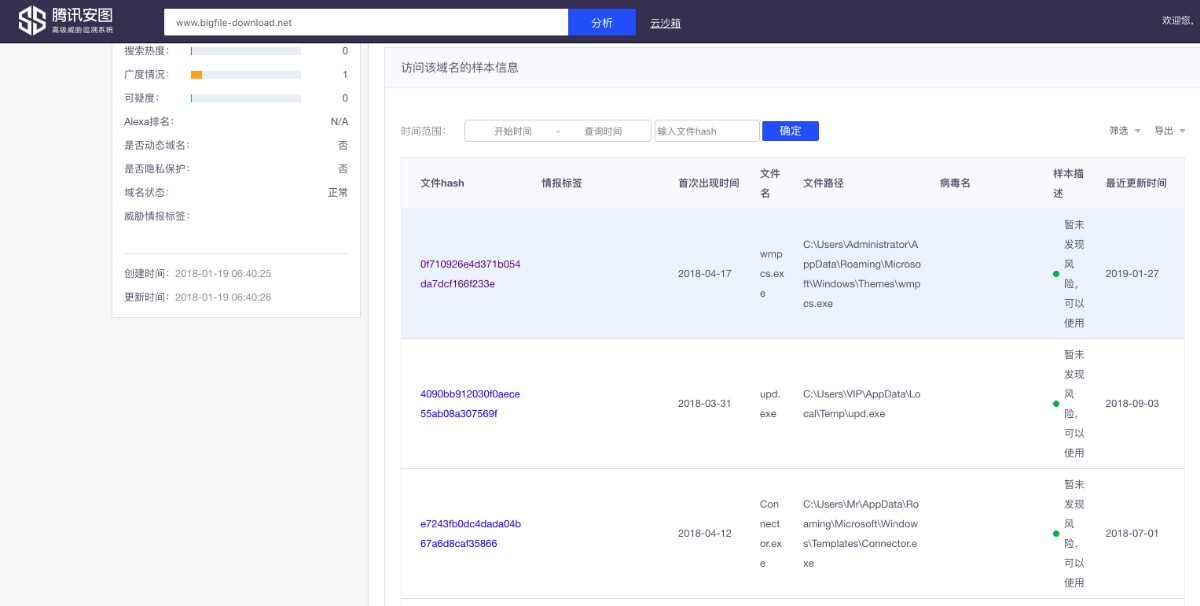Open hash 0f710926e4d371b054da7dcf166f233e link
Viewport: 1200px width, 606px height.
coord(470,274)
